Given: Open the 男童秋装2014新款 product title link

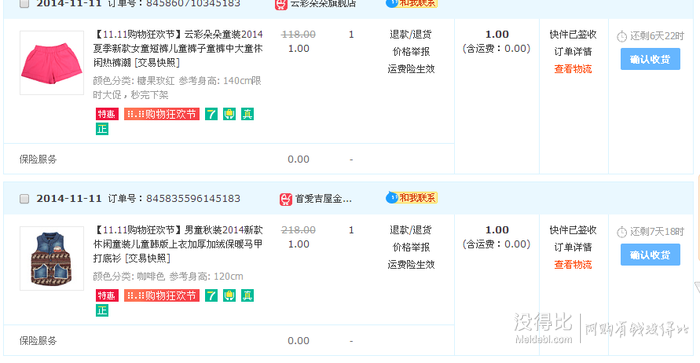Looking at the screenshot, I should point(178,244).
